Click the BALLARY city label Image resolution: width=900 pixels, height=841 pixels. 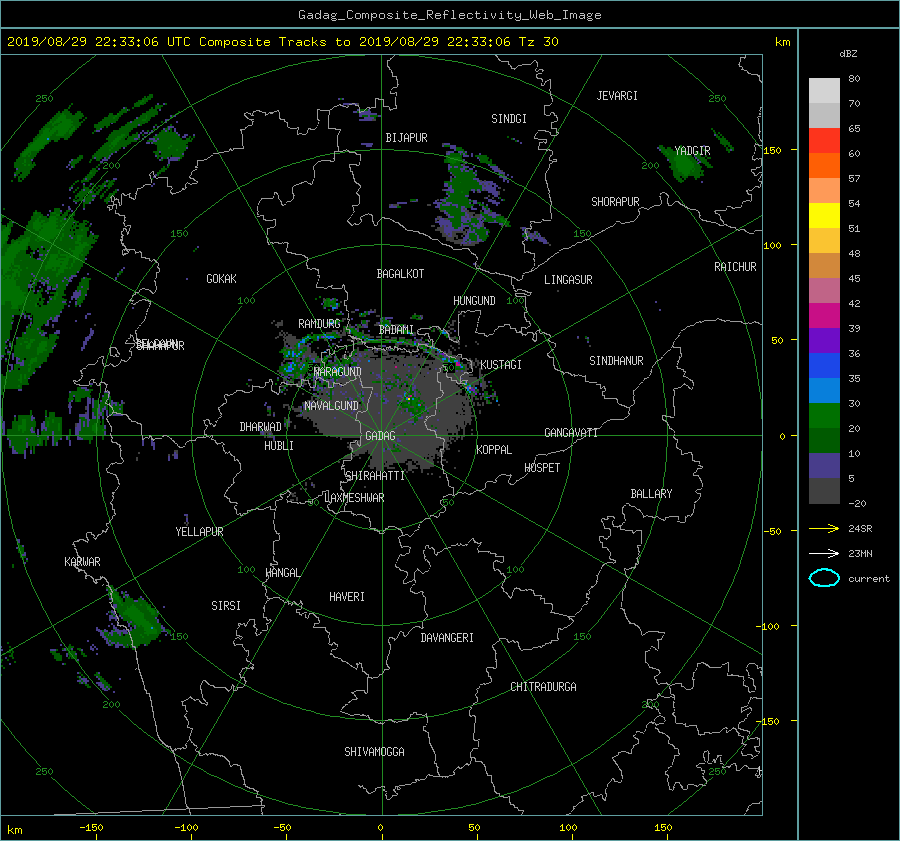tap(651, 494)
